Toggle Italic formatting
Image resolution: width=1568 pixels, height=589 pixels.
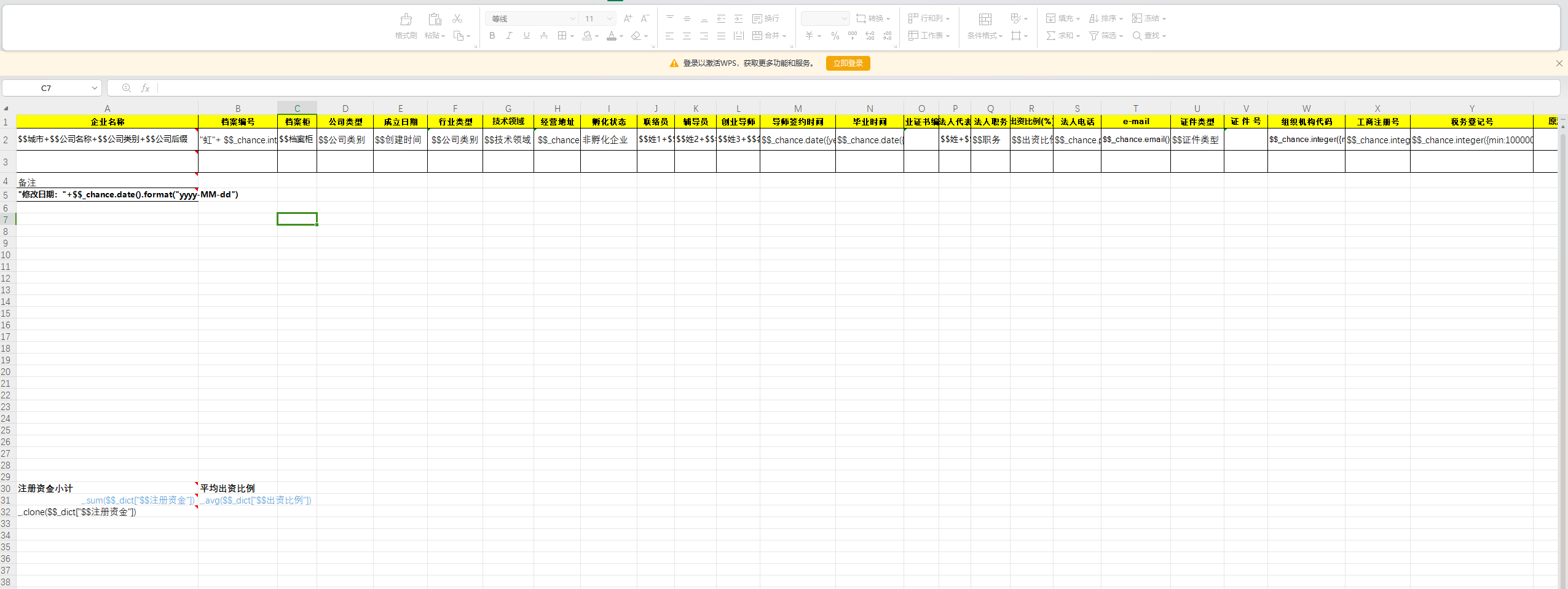click(x=509, y=36)
